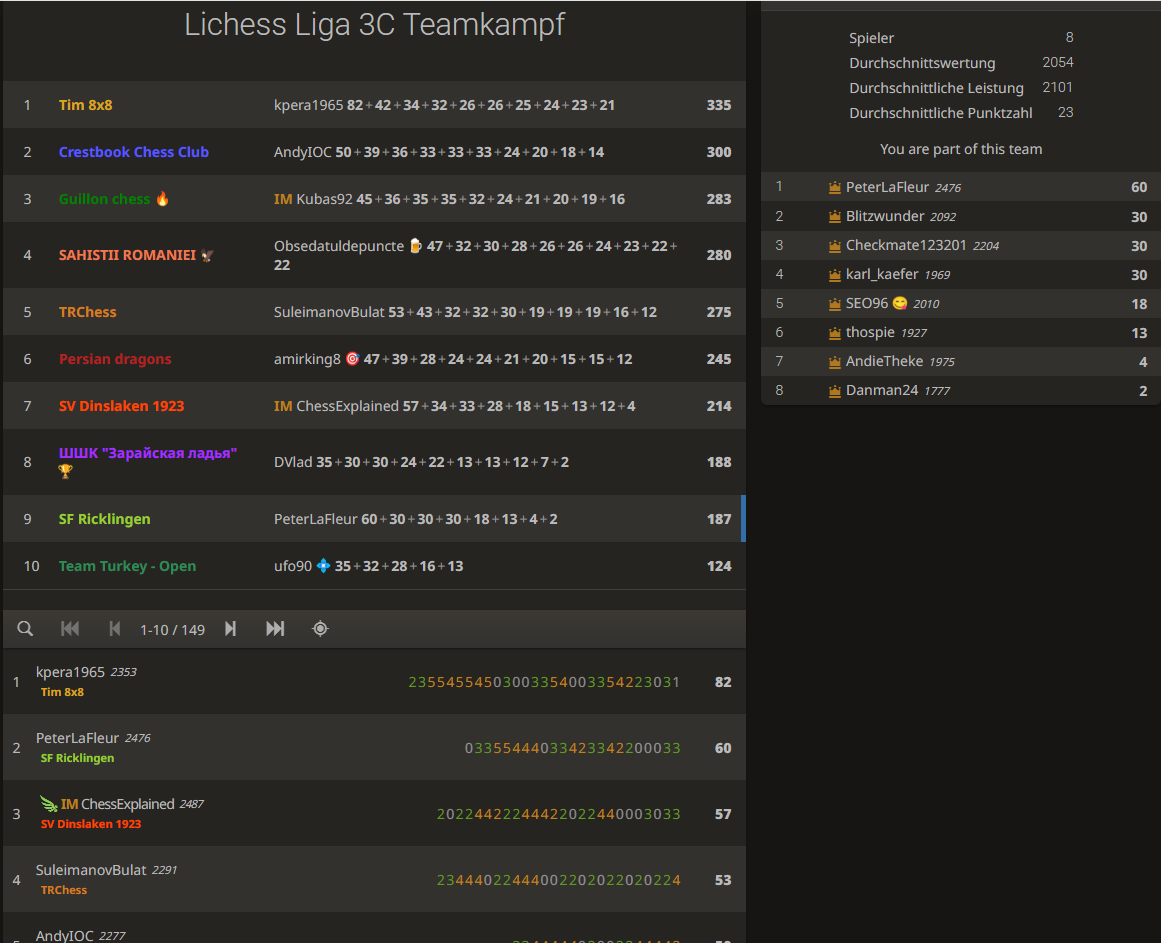Jump to last page of standings
This screenshot has width=1161, height=943.
click(275, 629)
